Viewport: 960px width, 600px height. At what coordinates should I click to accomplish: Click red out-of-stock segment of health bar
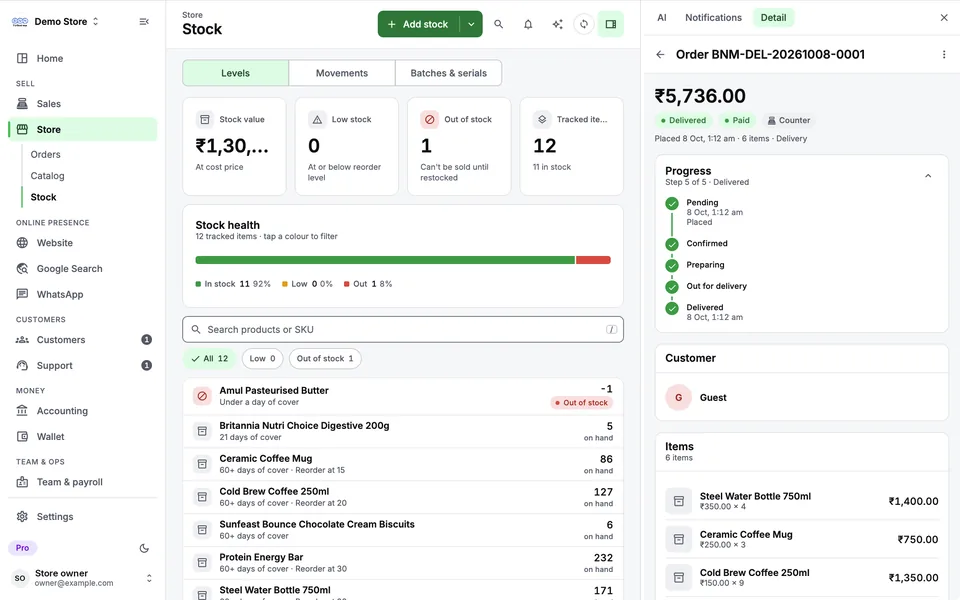[x=593, y=260]
